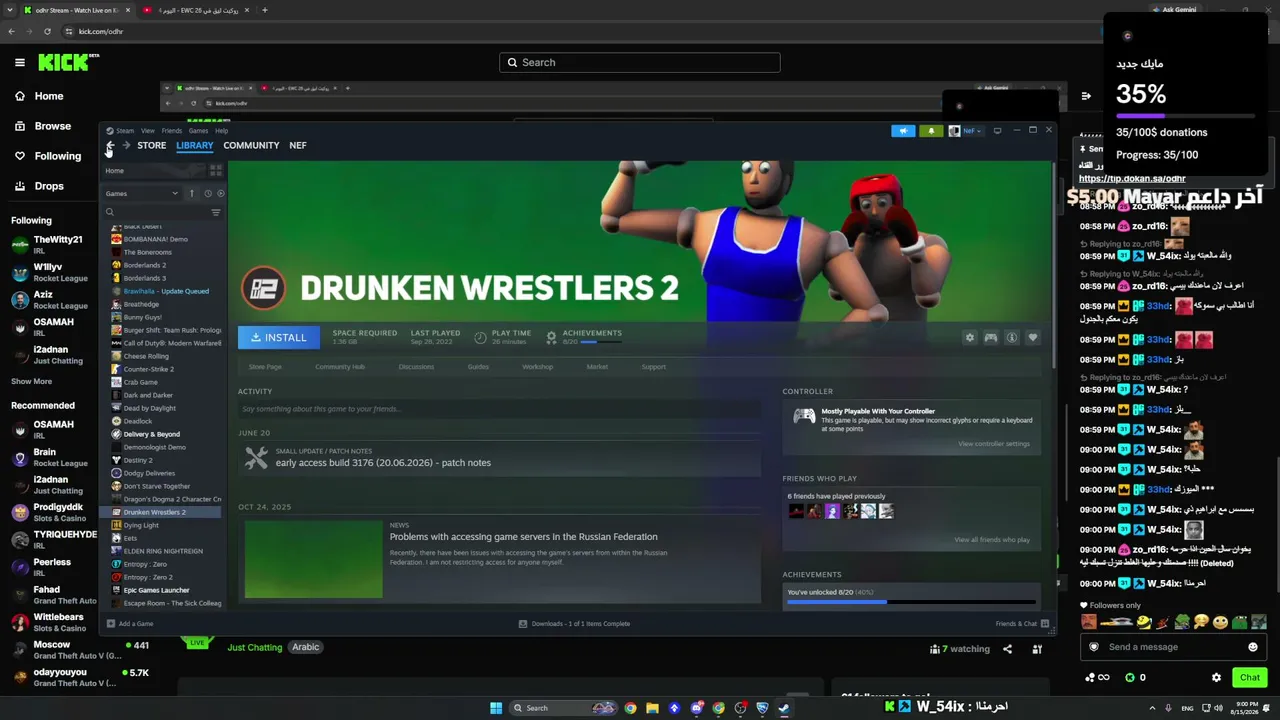This screenshot has height=720, width=1280.
Task: Open TheWitty21 channel in Following list
Action: click(50, 245)
